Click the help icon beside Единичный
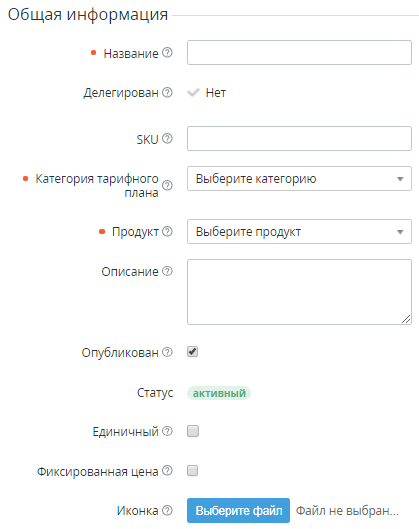This screenshot has height=529, width=419. point(167,431)
